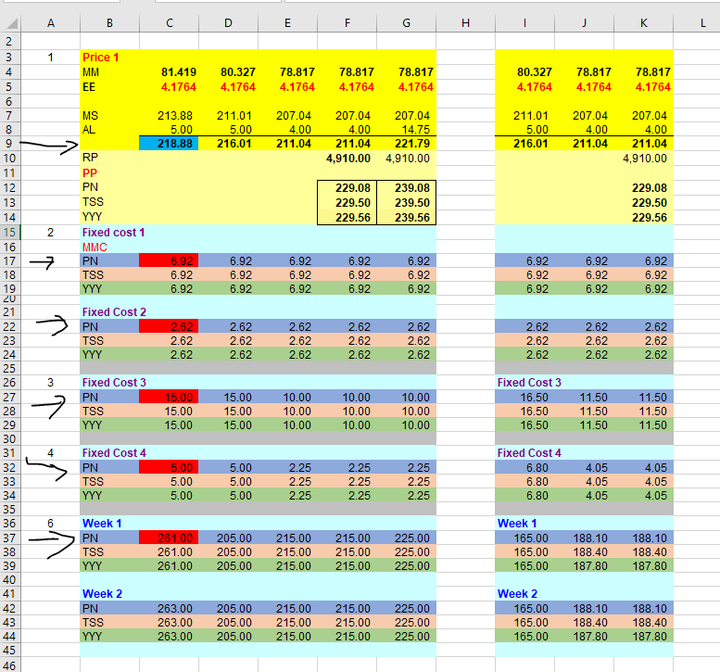The height and width of the screenshot is (672, 720).
Task: Click red cell 261.00 in Week 1
Action: tap(169, 538)
